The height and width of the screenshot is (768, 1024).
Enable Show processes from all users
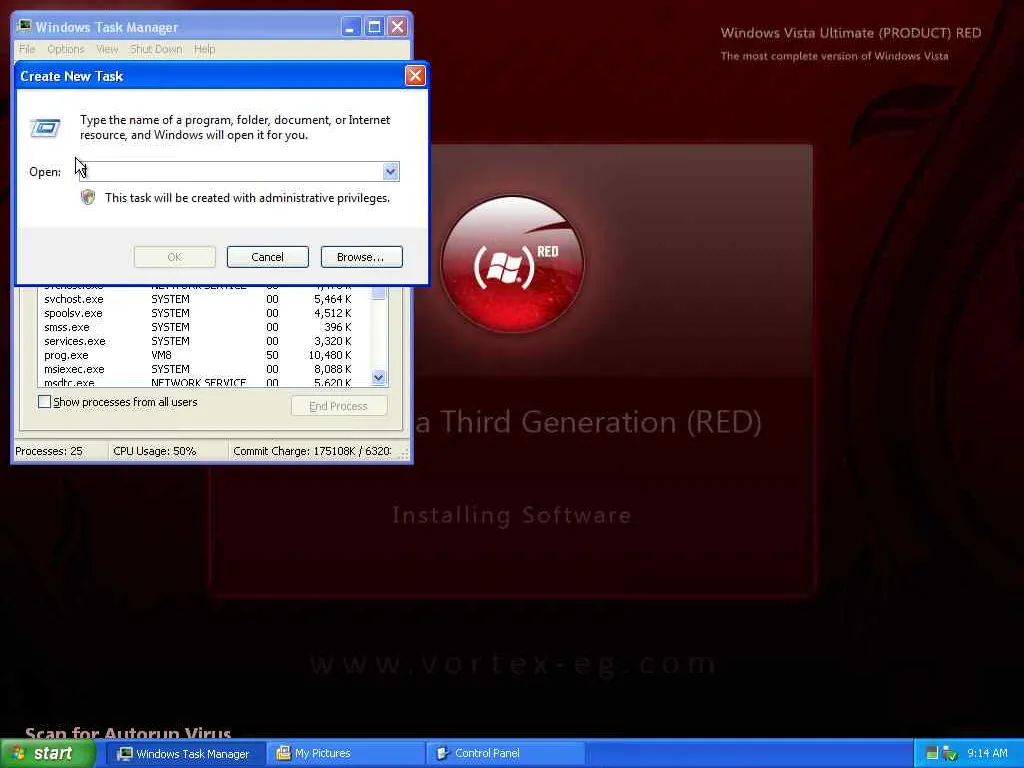[x=44, y=402]
